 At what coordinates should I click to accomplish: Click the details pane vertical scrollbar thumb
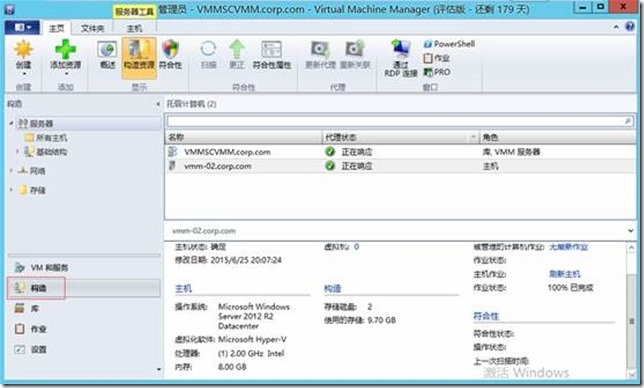[632, 321]
